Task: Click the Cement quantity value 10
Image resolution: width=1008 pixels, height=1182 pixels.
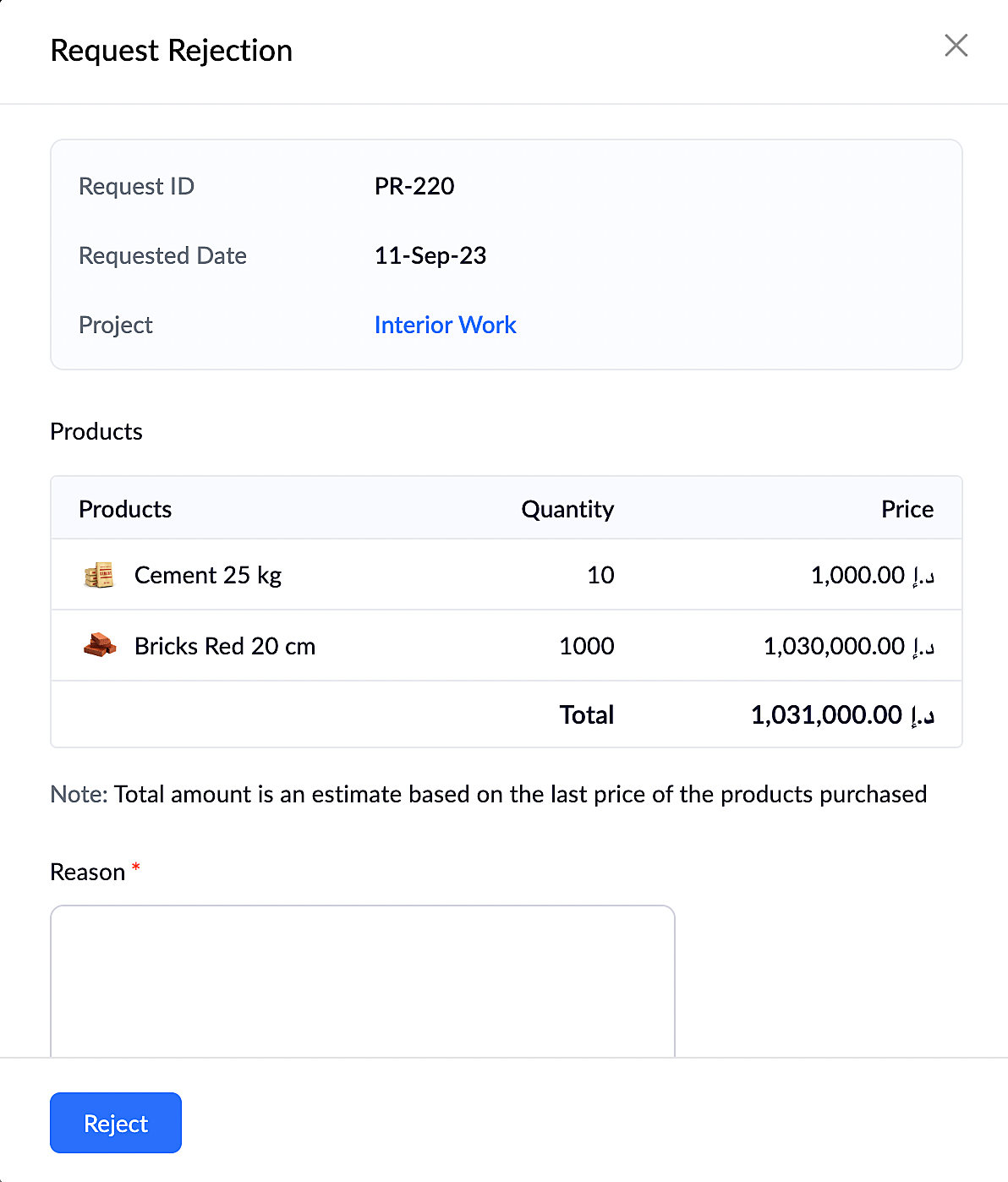Action: coord(600,575)
